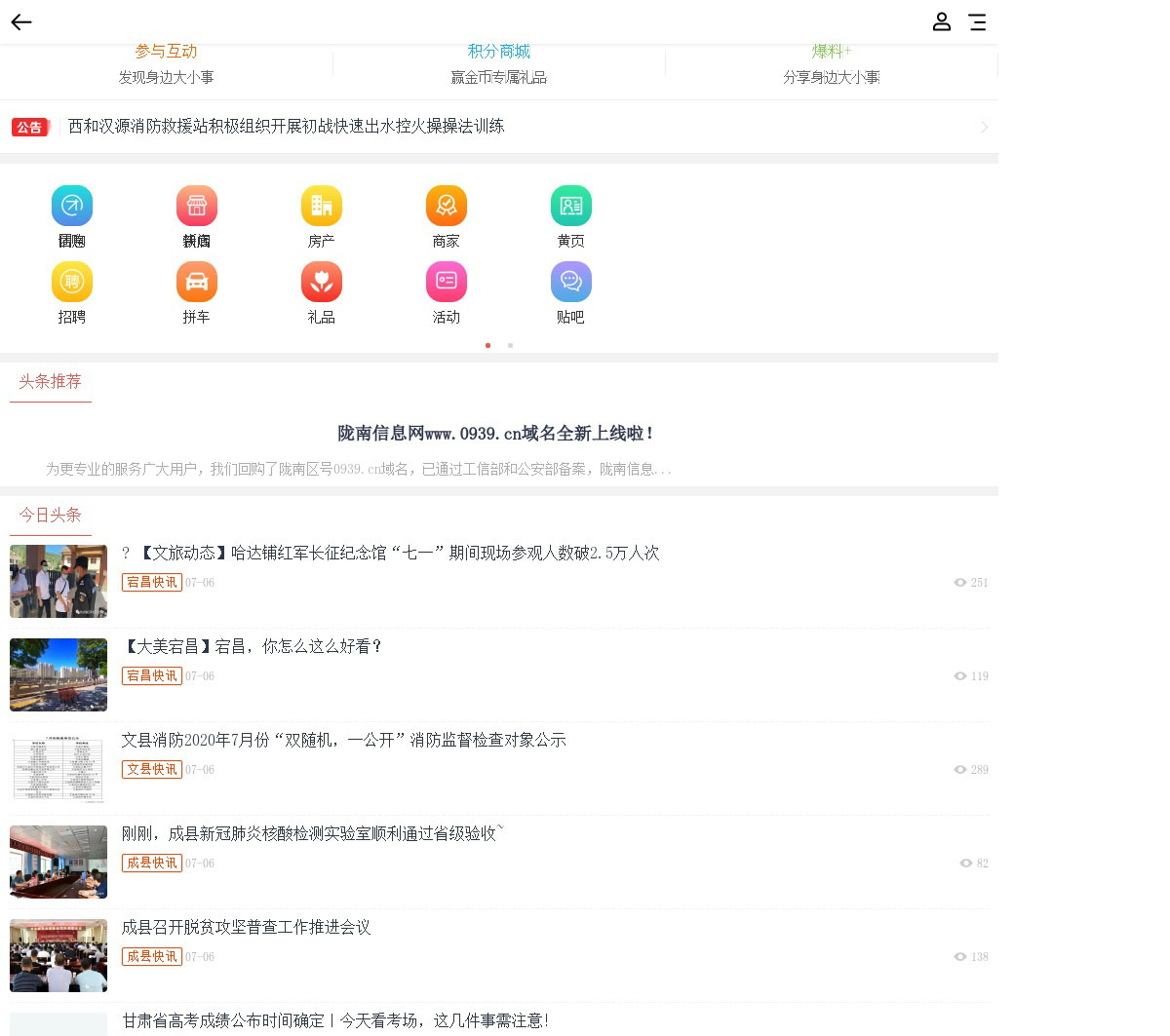Viewport: 1170px width, 1036px height.
Task: Select the 今日头条 tab heading
Action: (x=51, y=516)
